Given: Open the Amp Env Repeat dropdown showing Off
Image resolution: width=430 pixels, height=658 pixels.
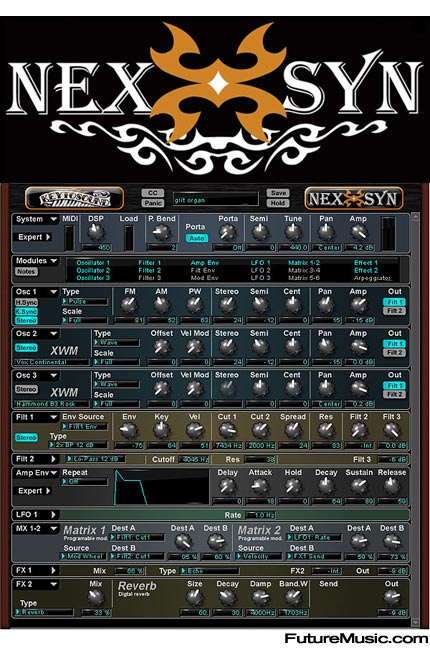Looking at the screenshot, I should [85, 481].
